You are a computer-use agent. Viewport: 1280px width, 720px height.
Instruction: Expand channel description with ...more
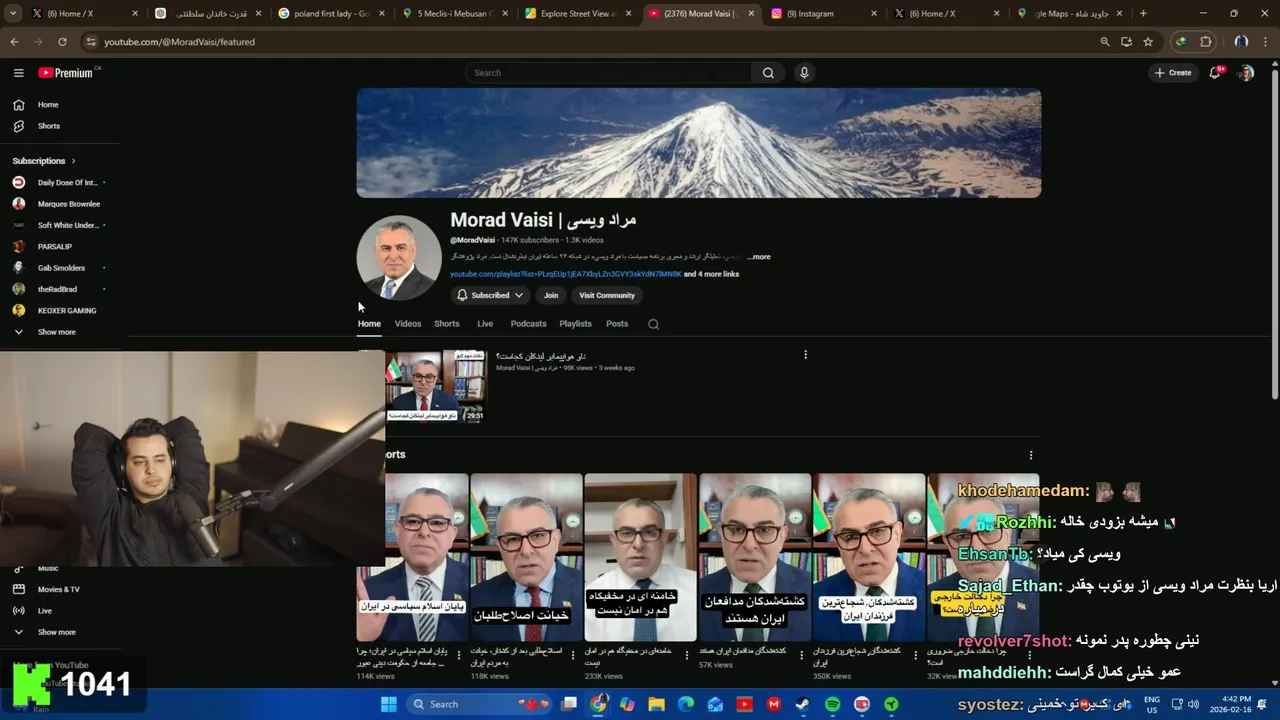click(759, 257)
